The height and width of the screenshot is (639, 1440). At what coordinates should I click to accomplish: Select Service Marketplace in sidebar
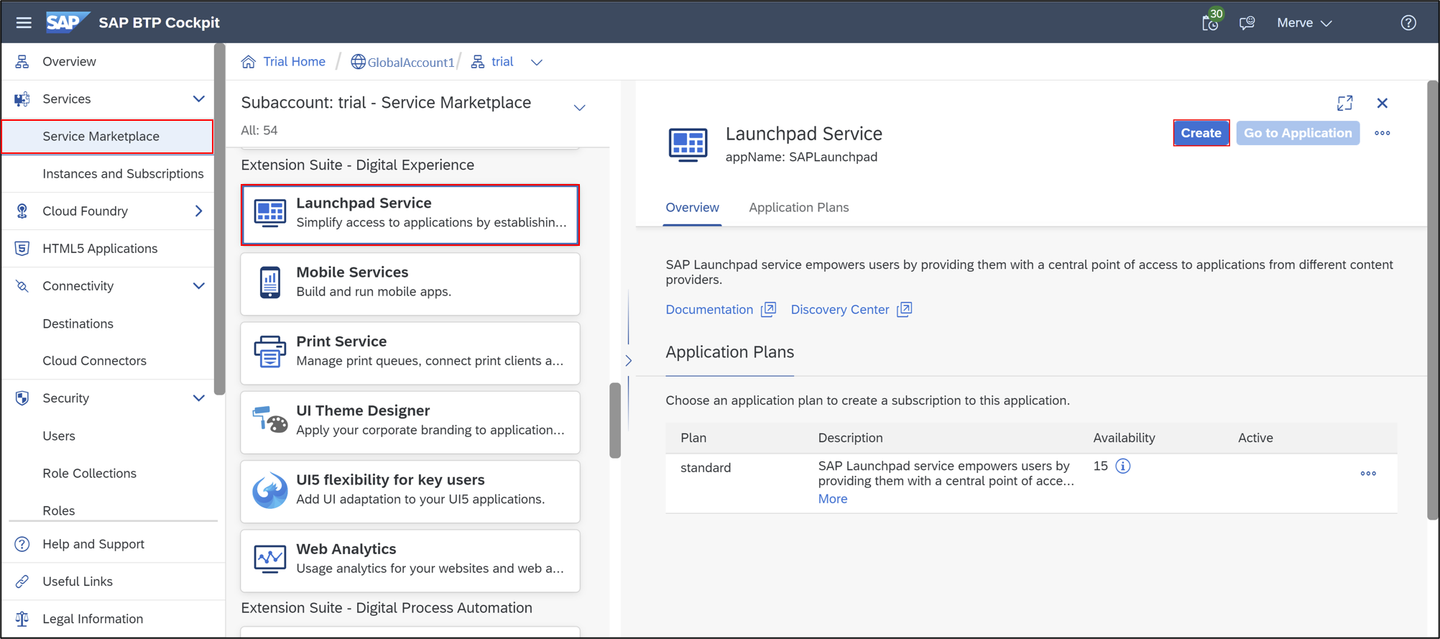click(x=107, y=136)
